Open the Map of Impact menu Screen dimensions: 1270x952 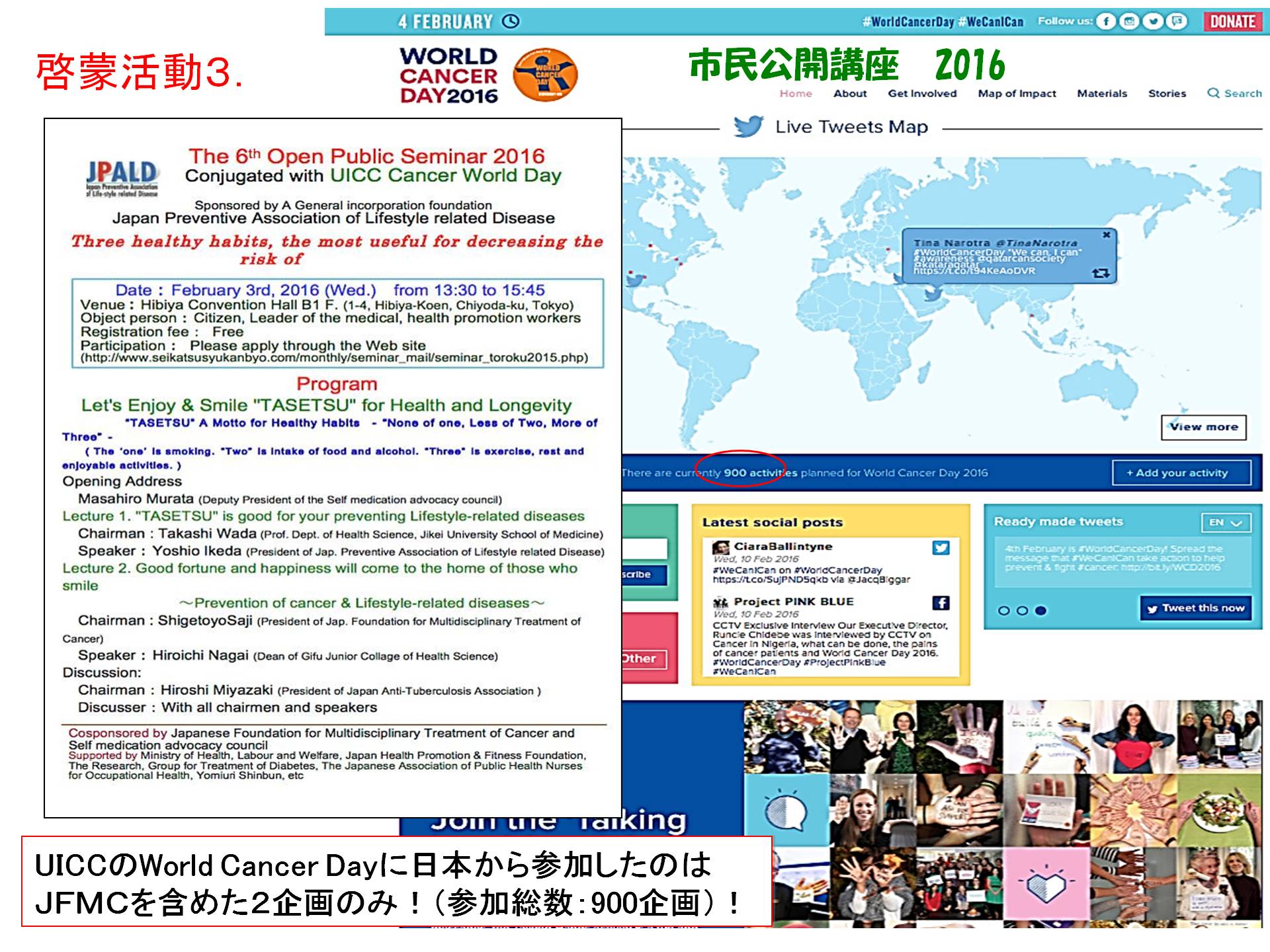click(1017, 93)
